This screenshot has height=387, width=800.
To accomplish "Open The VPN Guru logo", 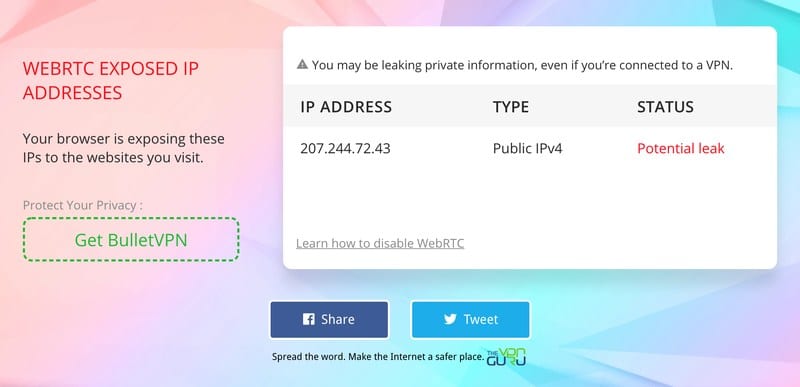I will [506, 357].
